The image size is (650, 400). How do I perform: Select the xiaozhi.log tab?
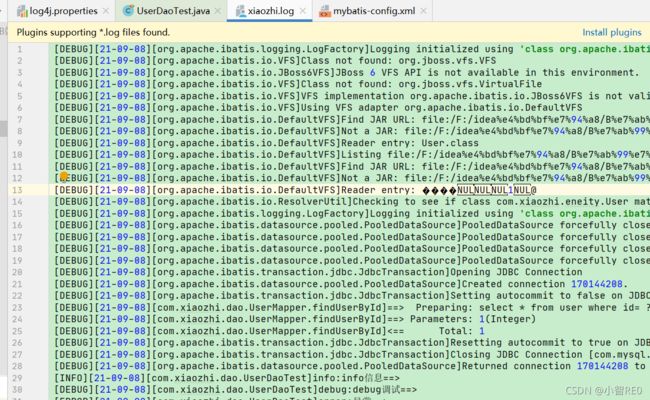[270, 11]
